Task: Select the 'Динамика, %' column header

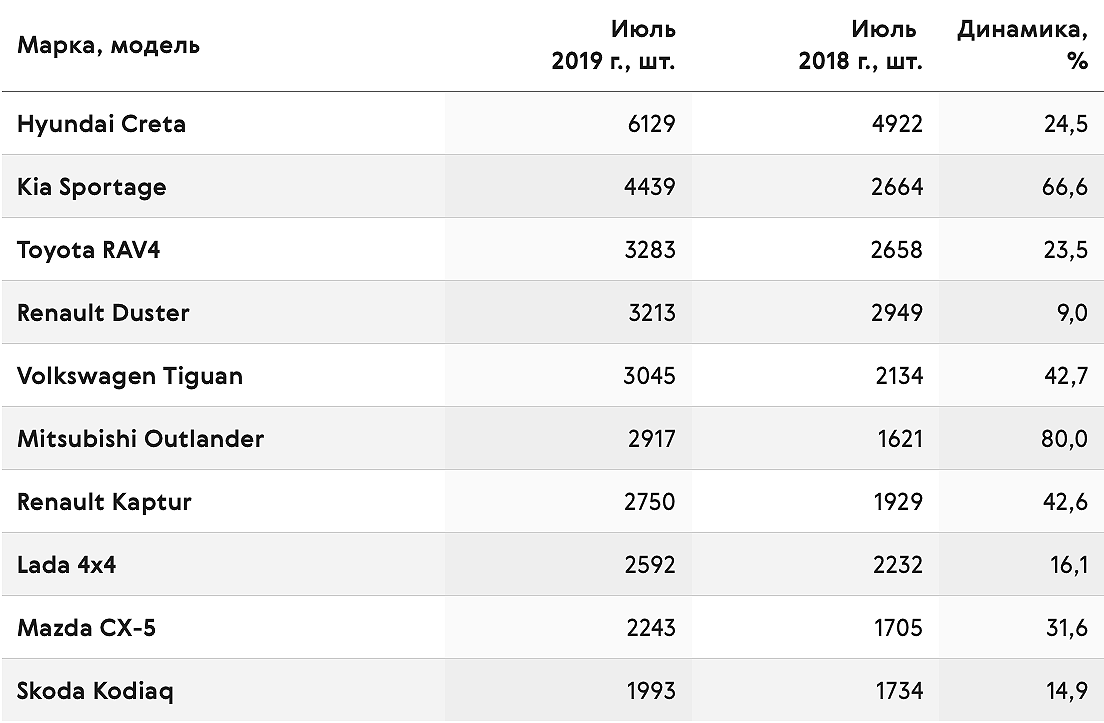Action: tap(1022, 45)
